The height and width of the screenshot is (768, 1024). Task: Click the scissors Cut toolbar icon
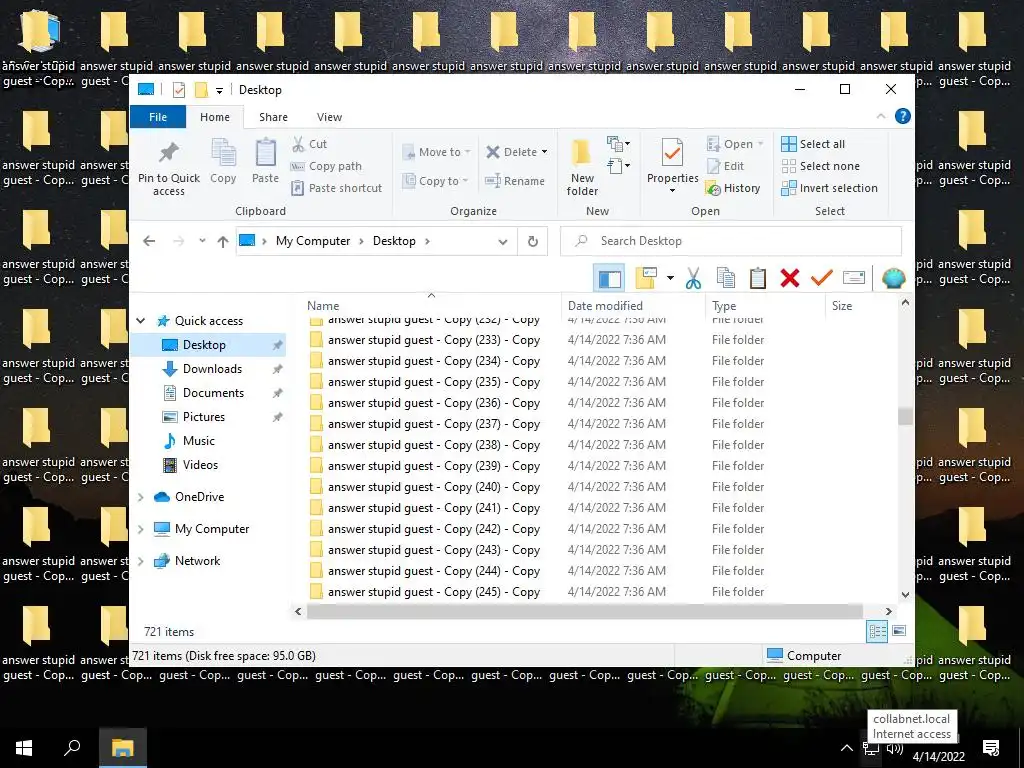click(x=694, y=278)
